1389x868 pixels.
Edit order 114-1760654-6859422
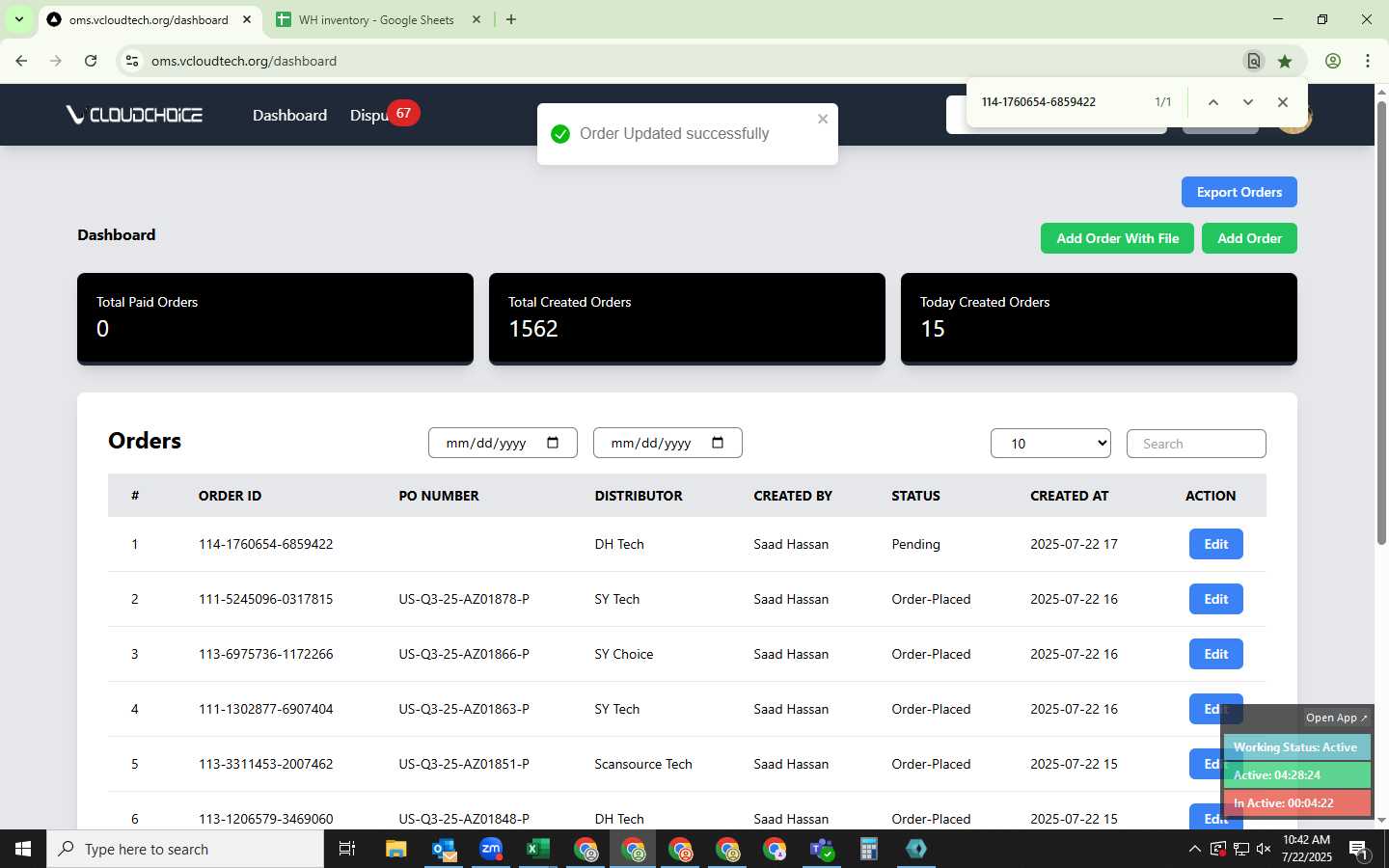(x=1216, y=544)
